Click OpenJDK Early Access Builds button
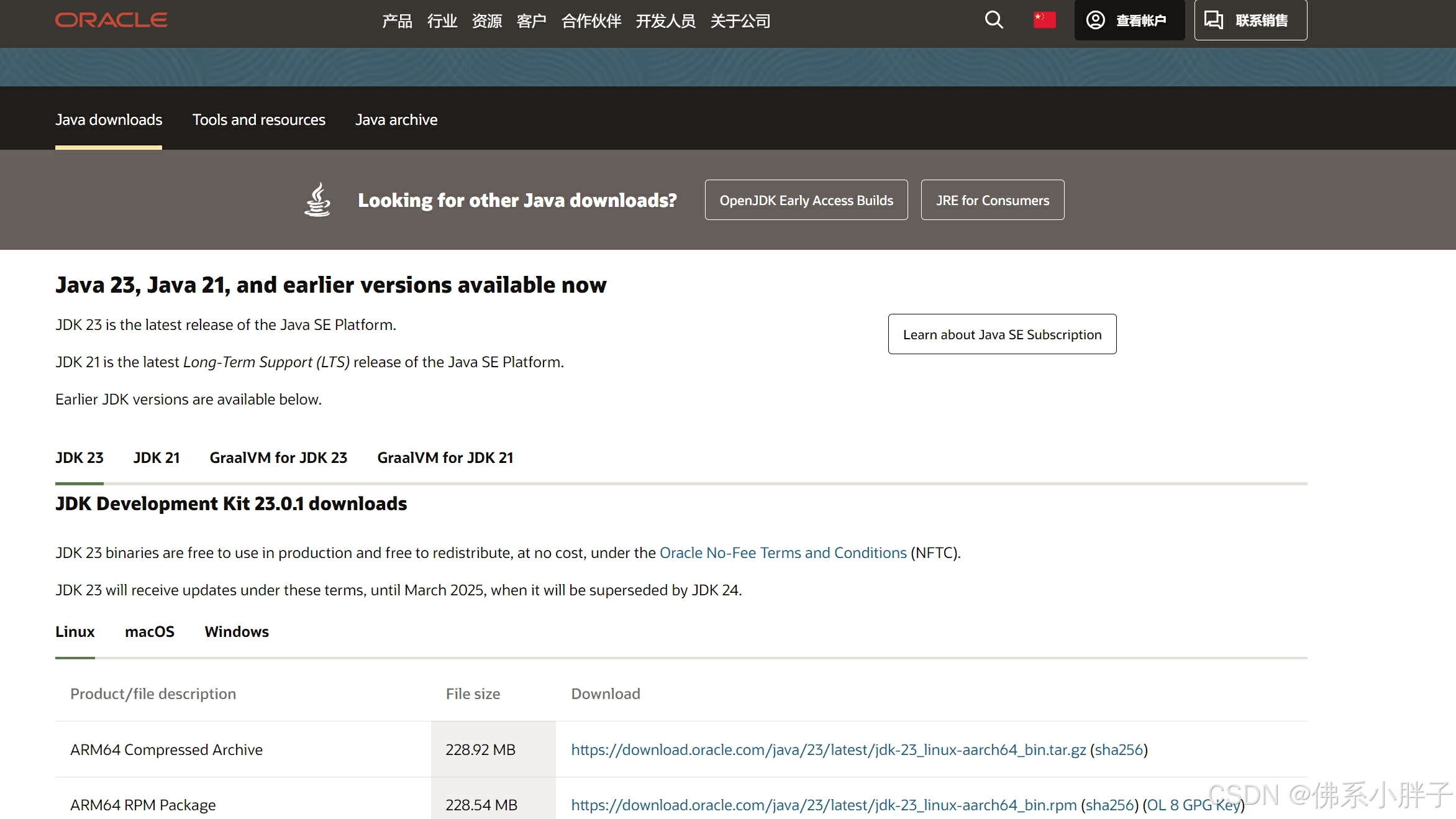 [806, 200]
